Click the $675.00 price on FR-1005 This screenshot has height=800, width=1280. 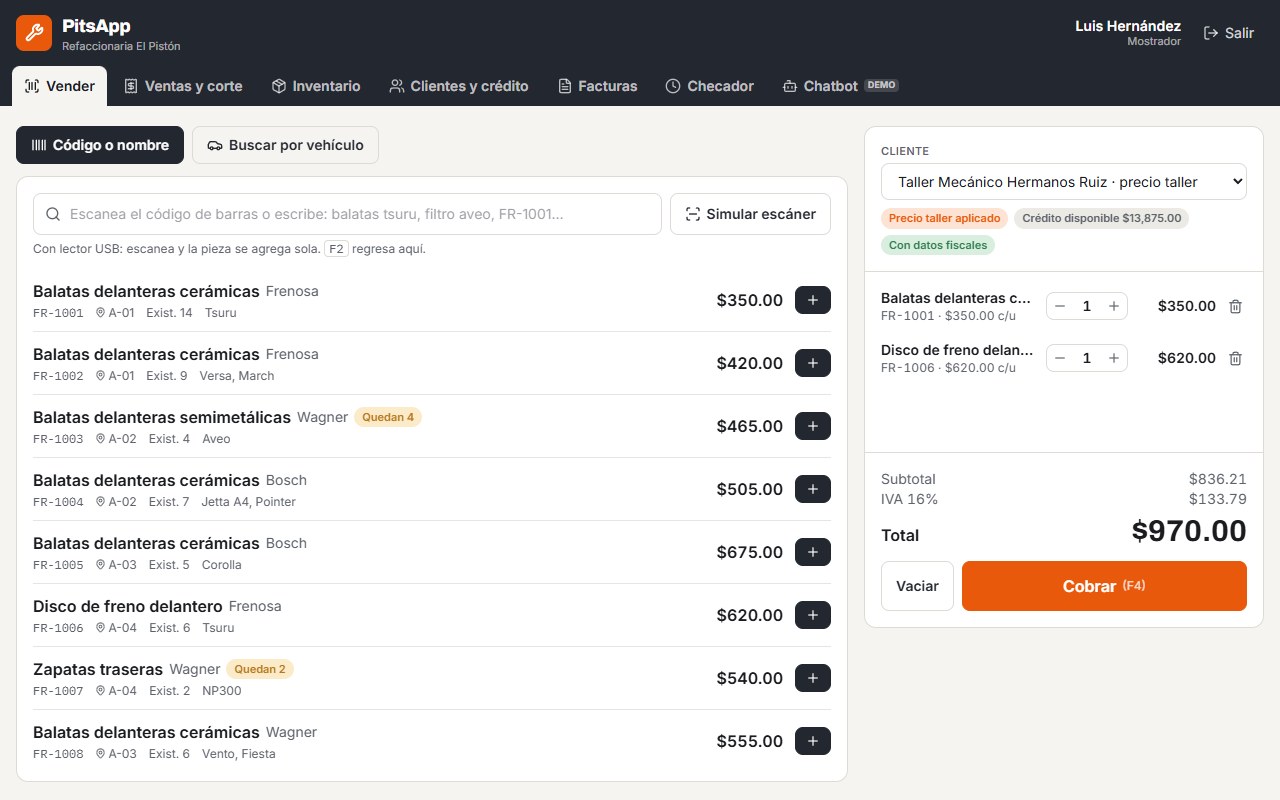coord(750,552)
